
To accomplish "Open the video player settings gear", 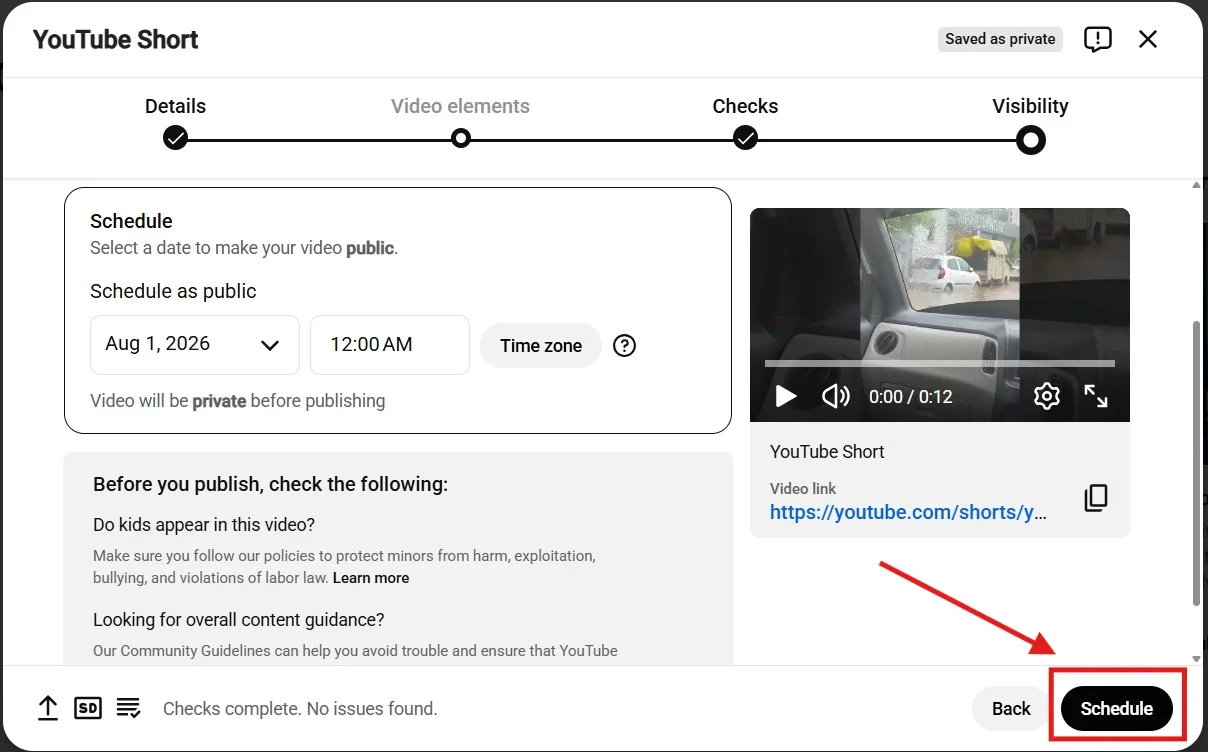I will [1046, 396].
